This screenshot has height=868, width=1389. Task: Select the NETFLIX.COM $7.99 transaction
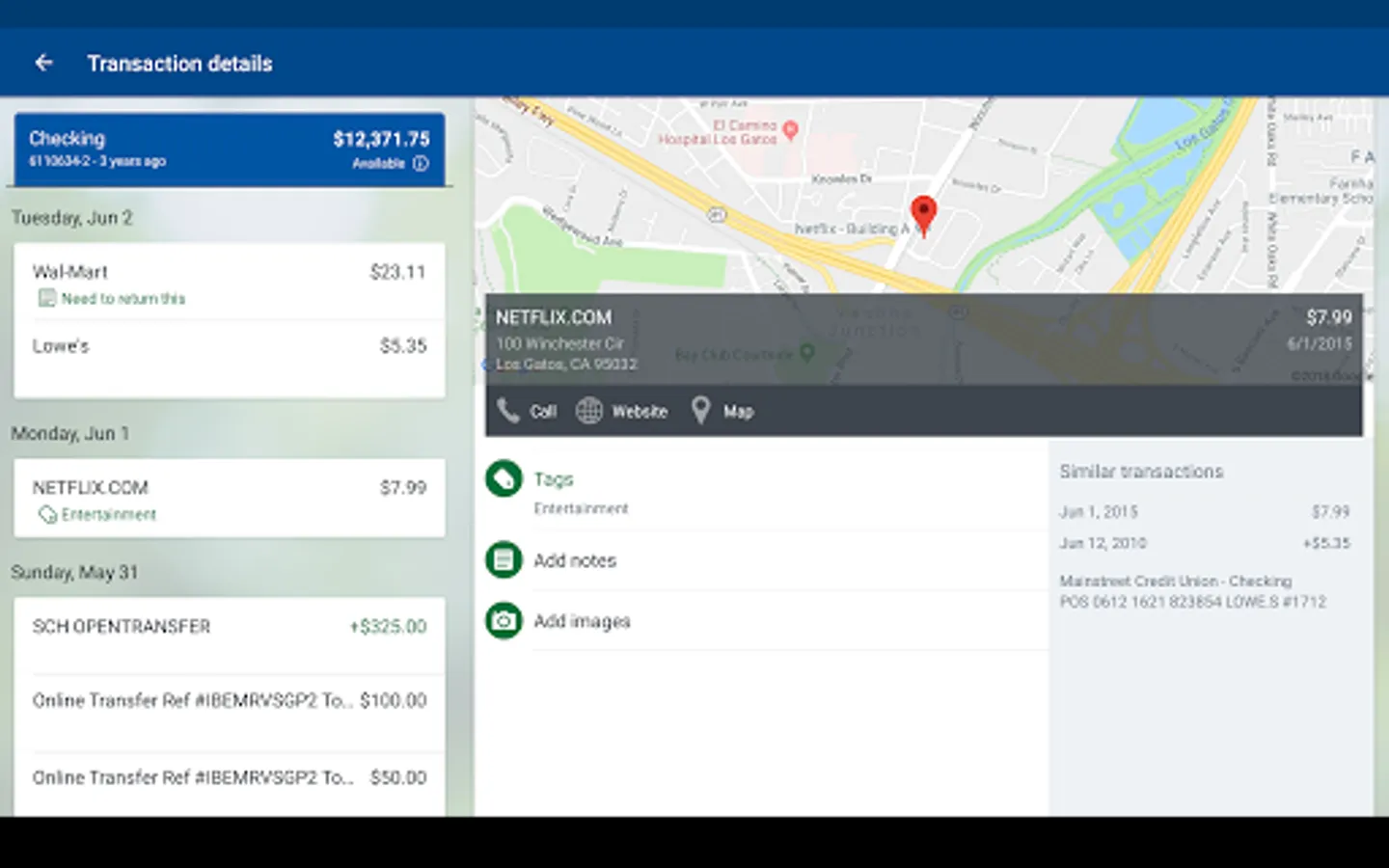point(230,499)
